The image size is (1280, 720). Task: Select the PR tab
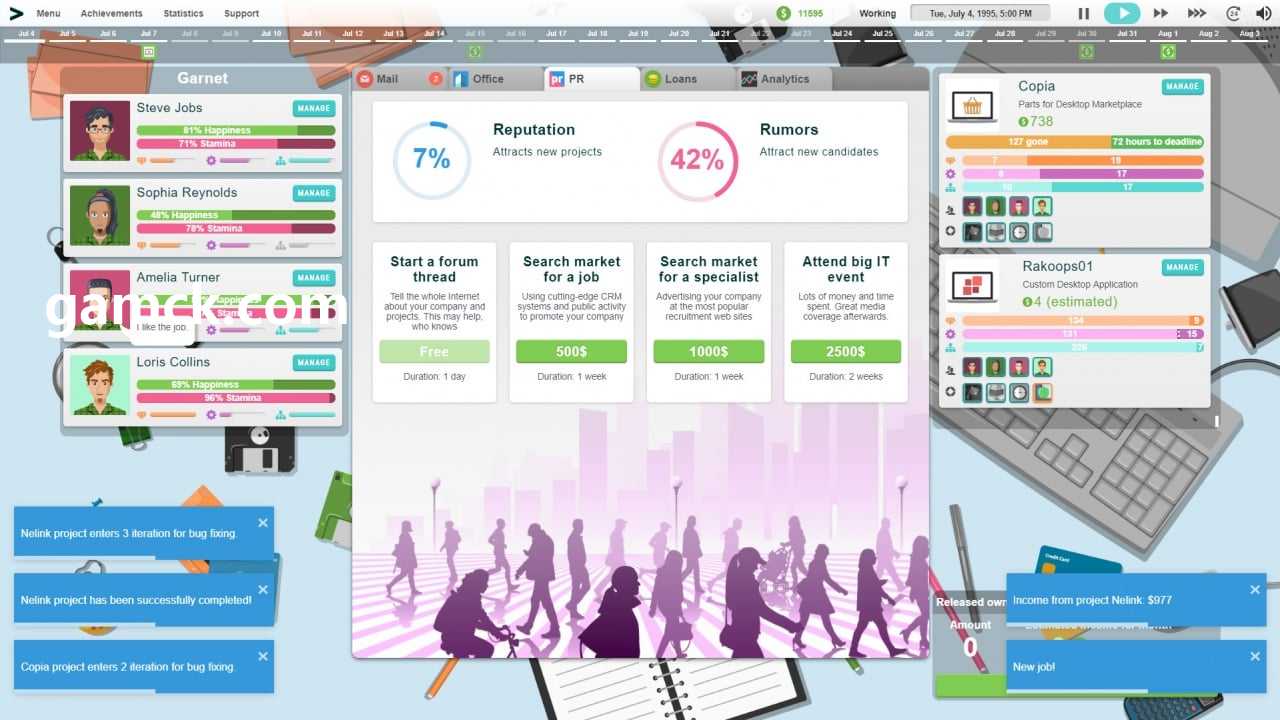pos(592,79)
